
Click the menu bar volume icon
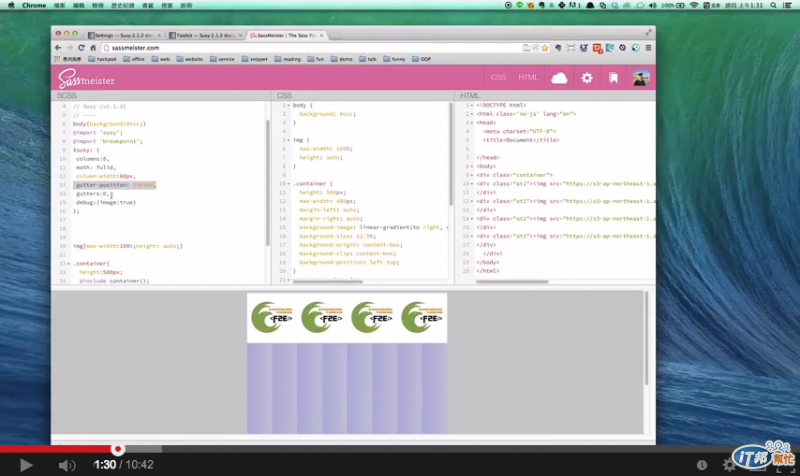(x=653, y=5)
